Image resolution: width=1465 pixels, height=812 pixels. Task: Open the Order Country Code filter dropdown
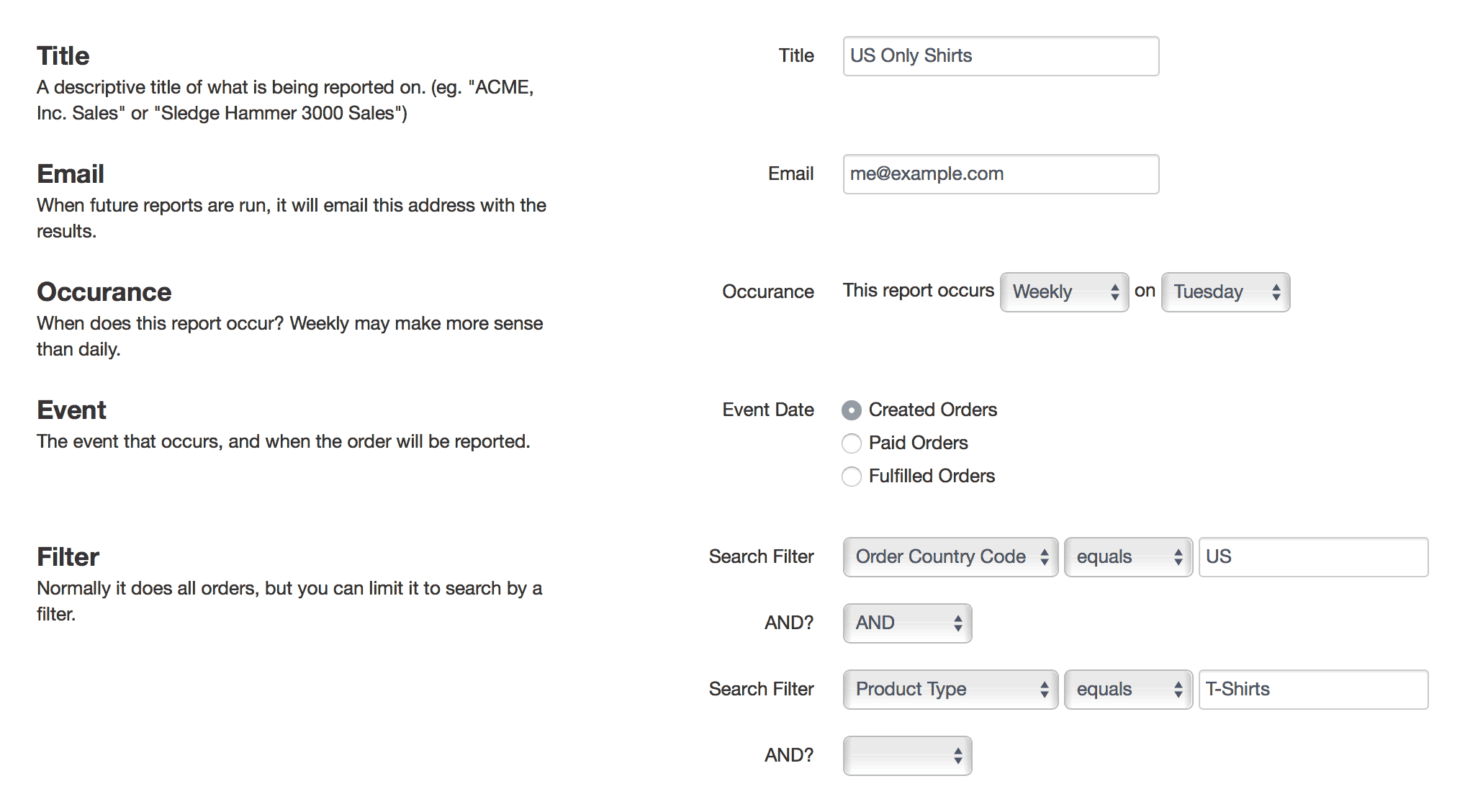[x=950, y=557]
